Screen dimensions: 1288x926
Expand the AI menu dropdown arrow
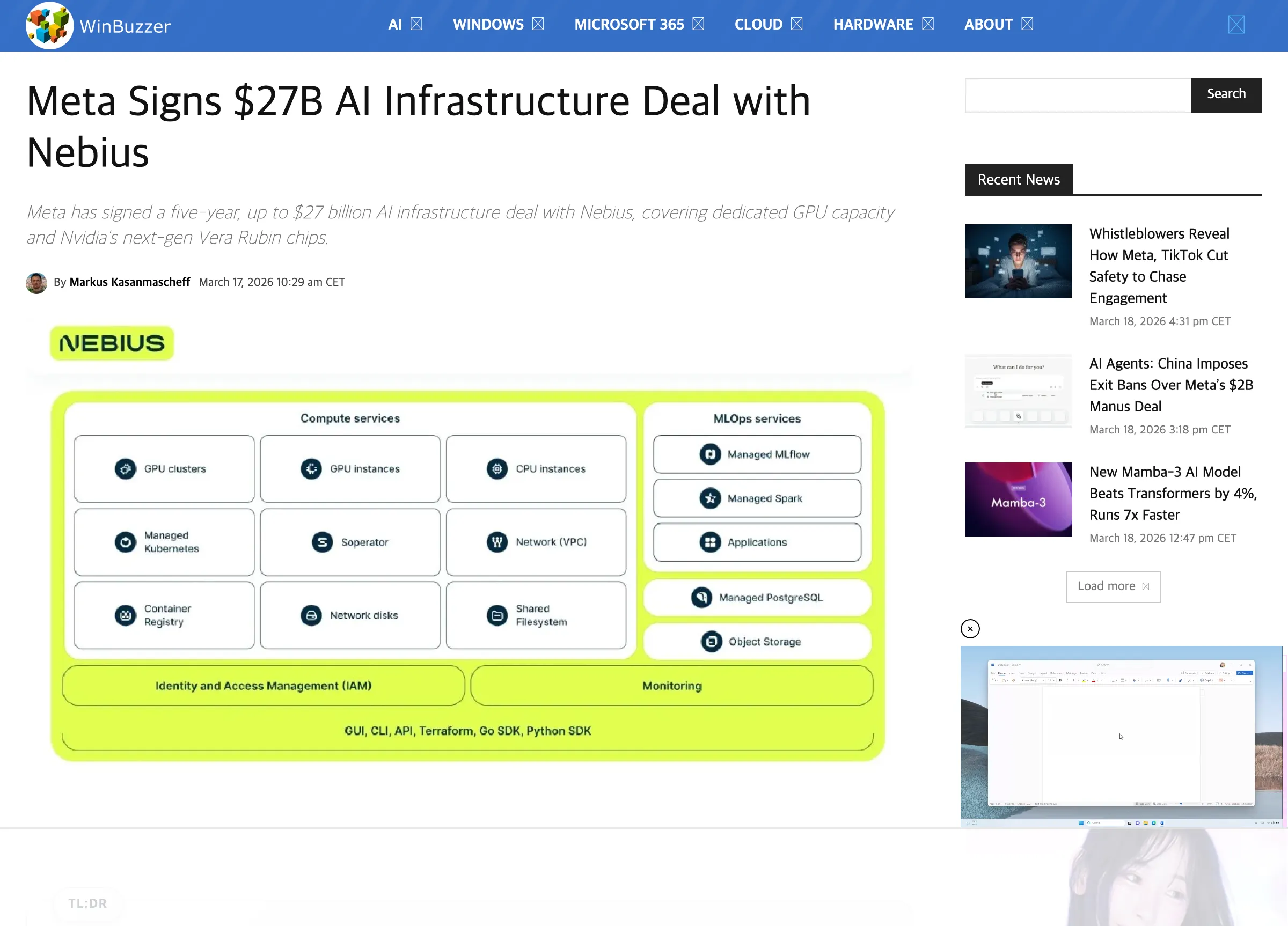click(x=416, y=24)
